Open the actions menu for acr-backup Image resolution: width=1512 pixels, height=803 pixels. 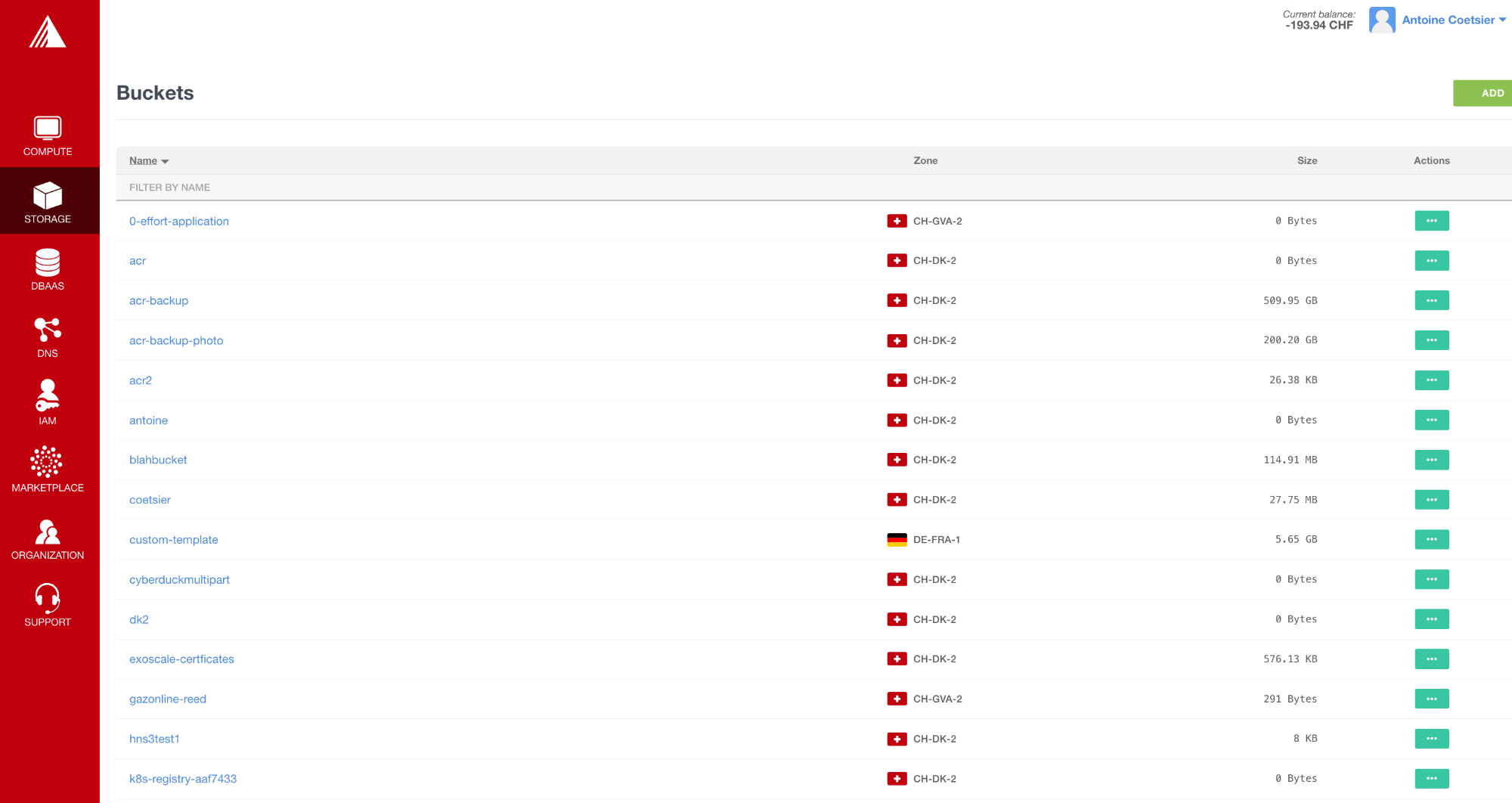(x=1431, y=300)
